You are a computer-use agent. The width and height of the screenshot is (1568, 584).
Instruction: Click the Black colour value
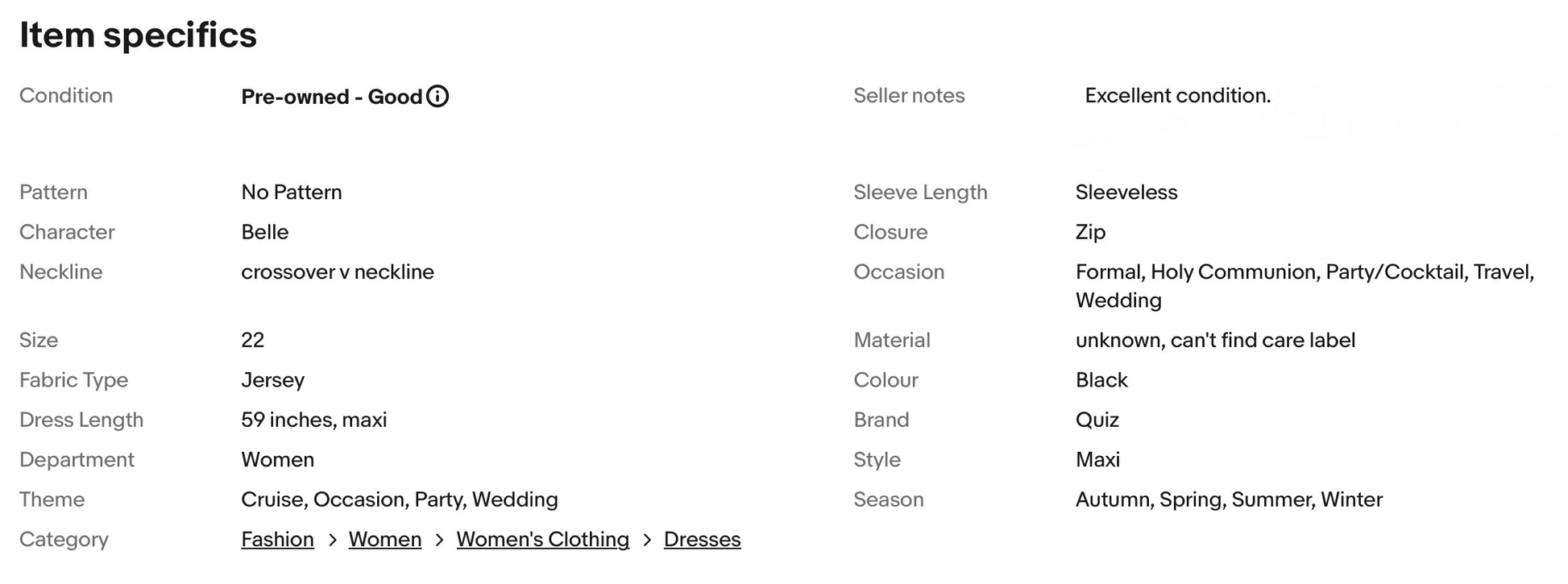point(1101,380)
